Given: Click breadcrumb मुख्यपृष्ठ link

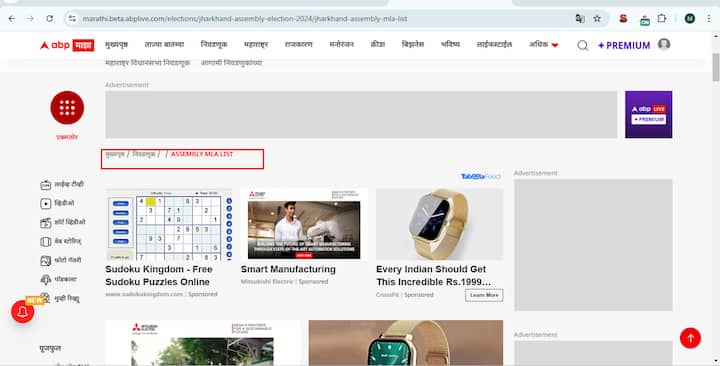Looking at the screenshot, I should tap(115, 154).
